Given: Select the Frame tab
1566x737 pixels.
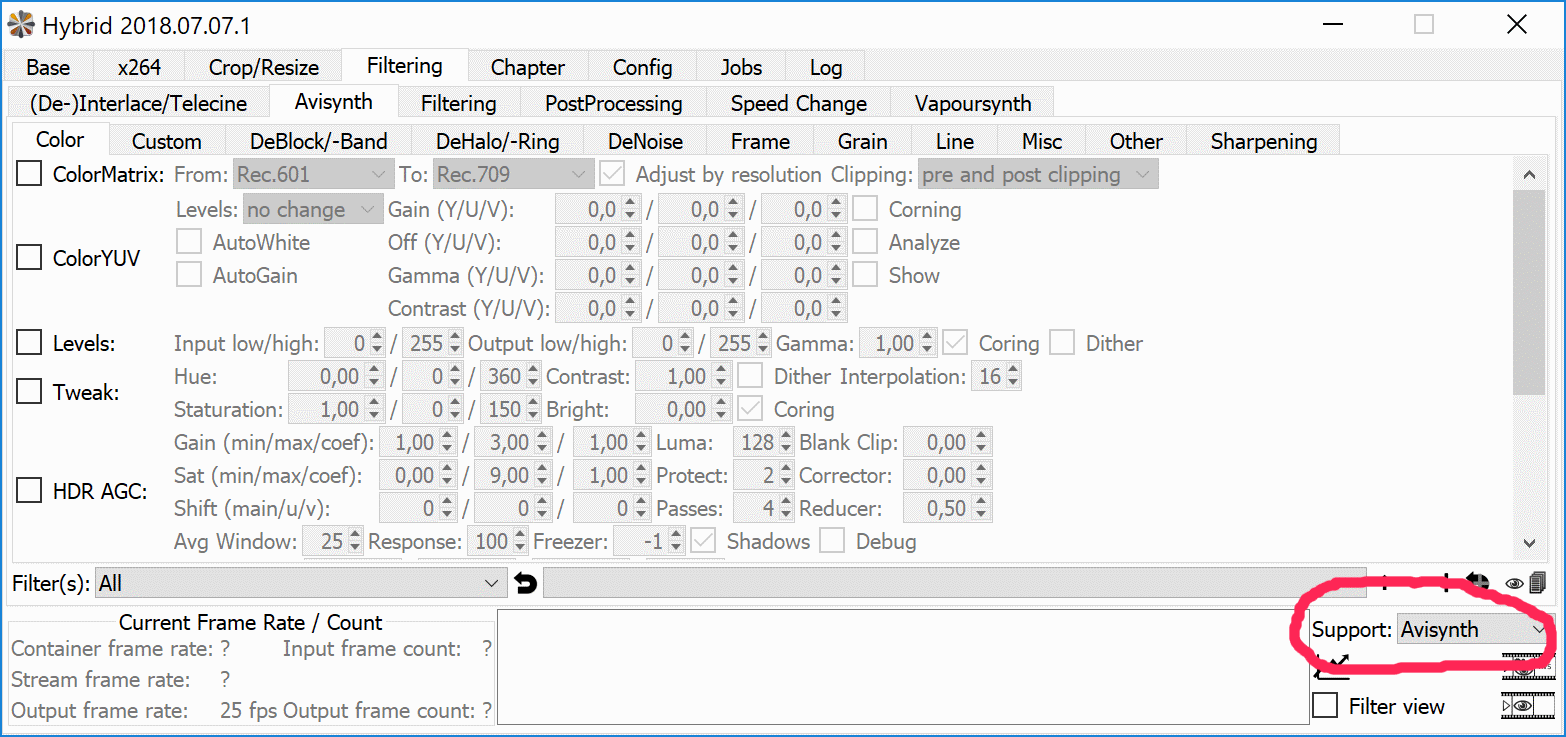Looking at the screenshot, I should coord(760,141).
